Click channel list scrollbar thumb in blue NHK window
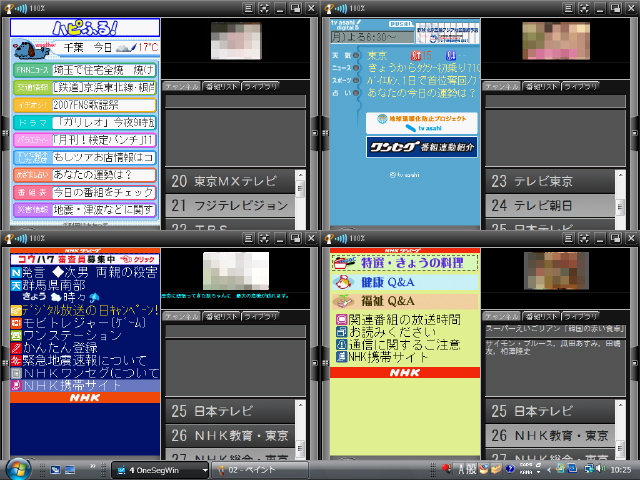 (300, 447)
